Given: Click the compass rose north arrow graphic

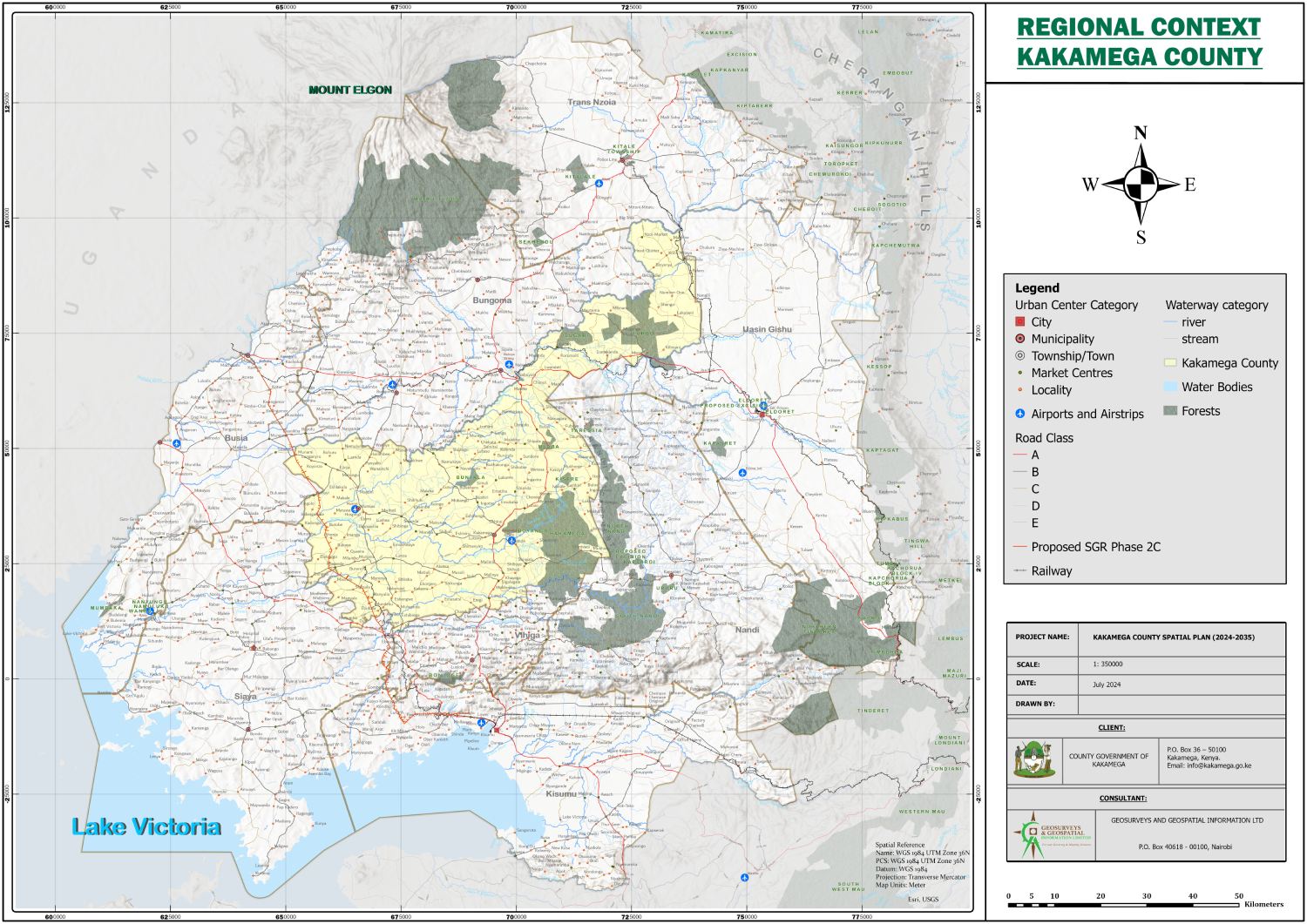Looking at the screenshot, I should click(1140, 184).
